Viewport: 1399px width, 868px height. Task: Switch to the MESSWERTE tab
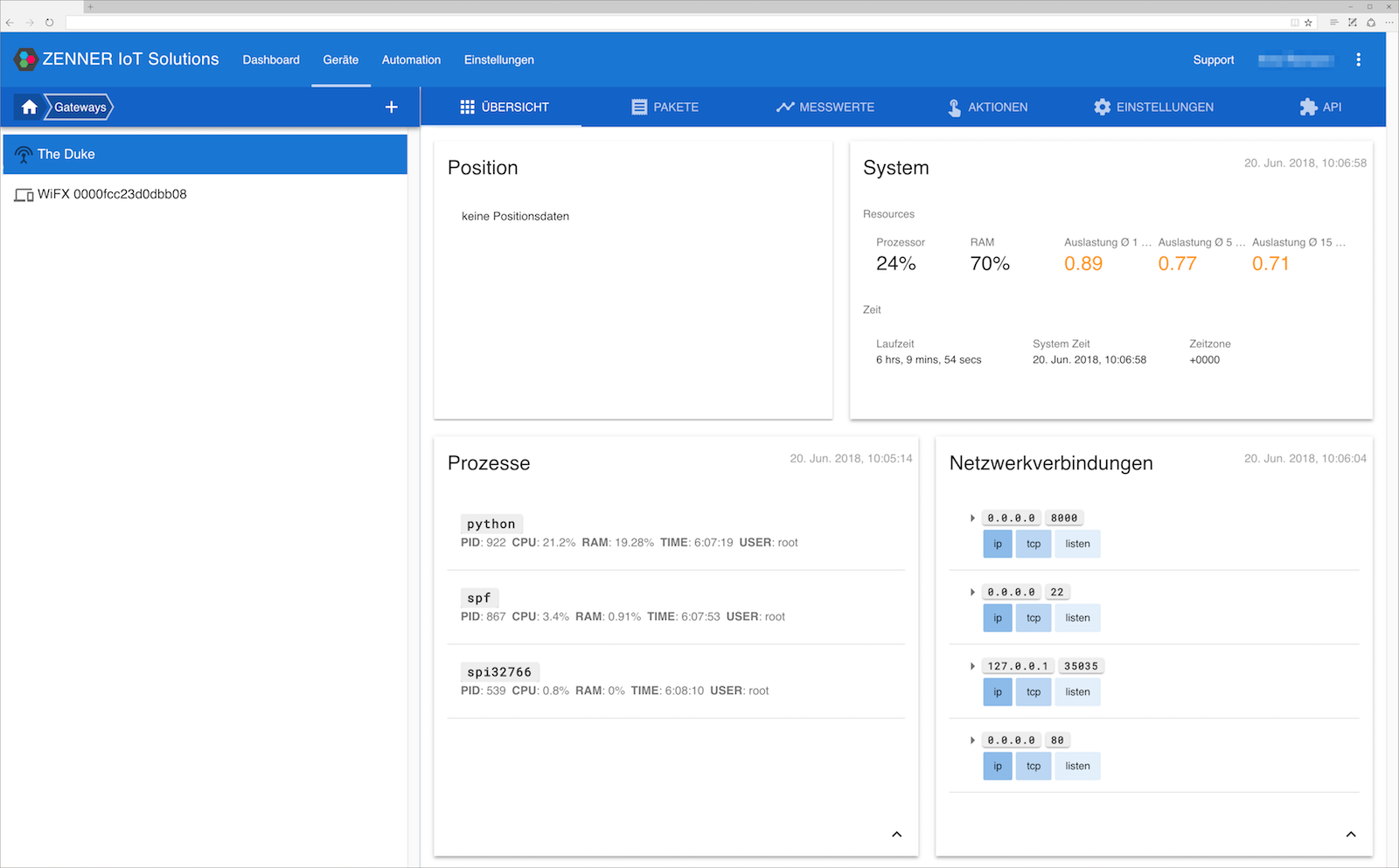(x=825, y=107)
